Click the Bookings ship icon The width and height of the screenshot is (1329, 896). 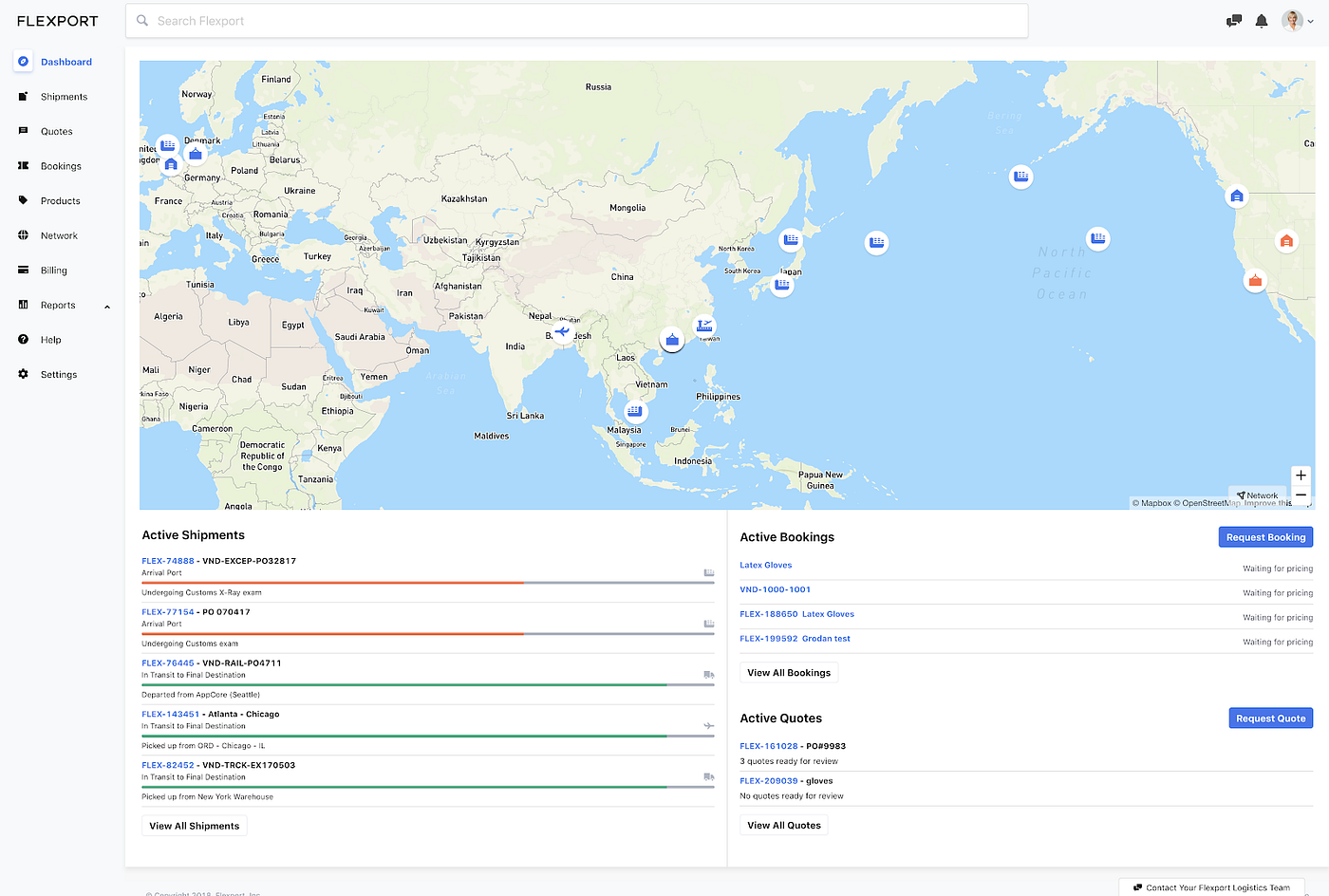[x=22, y=165]
